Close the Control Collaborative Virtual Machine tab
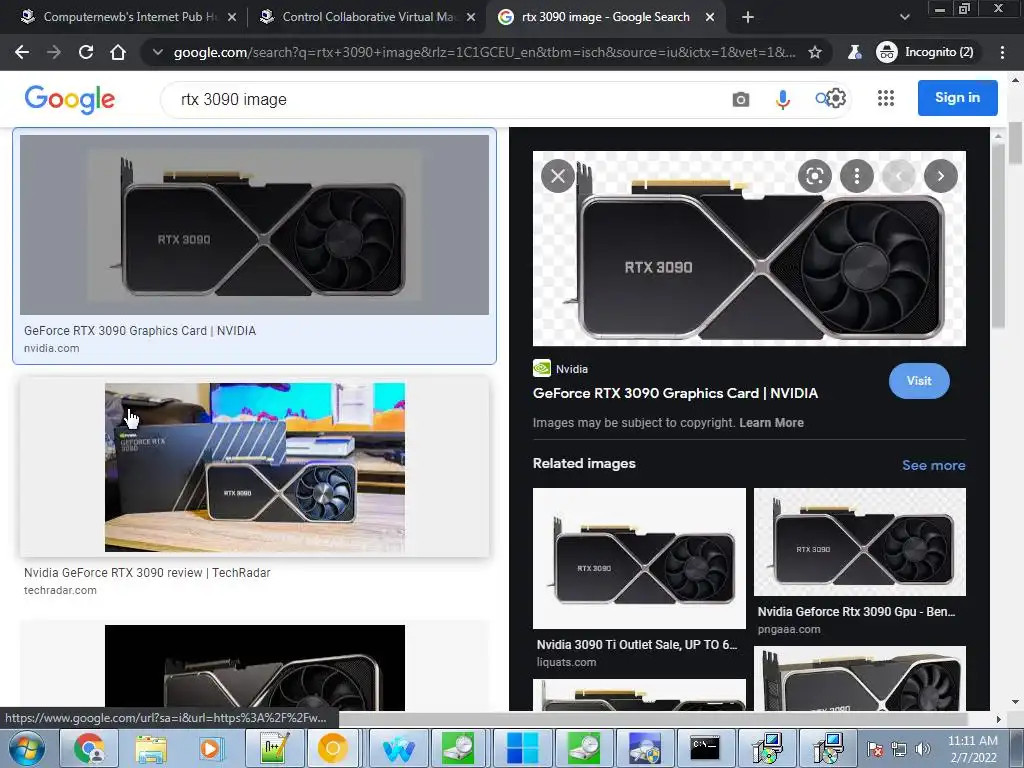Screen dimensions: 1024x768 pyautogui.click(x=471, y=17)
